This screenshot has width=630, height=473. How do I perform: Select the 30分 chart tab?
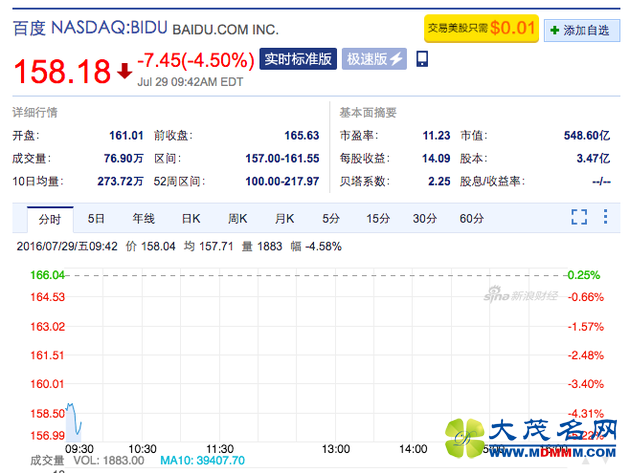(425, 219)
